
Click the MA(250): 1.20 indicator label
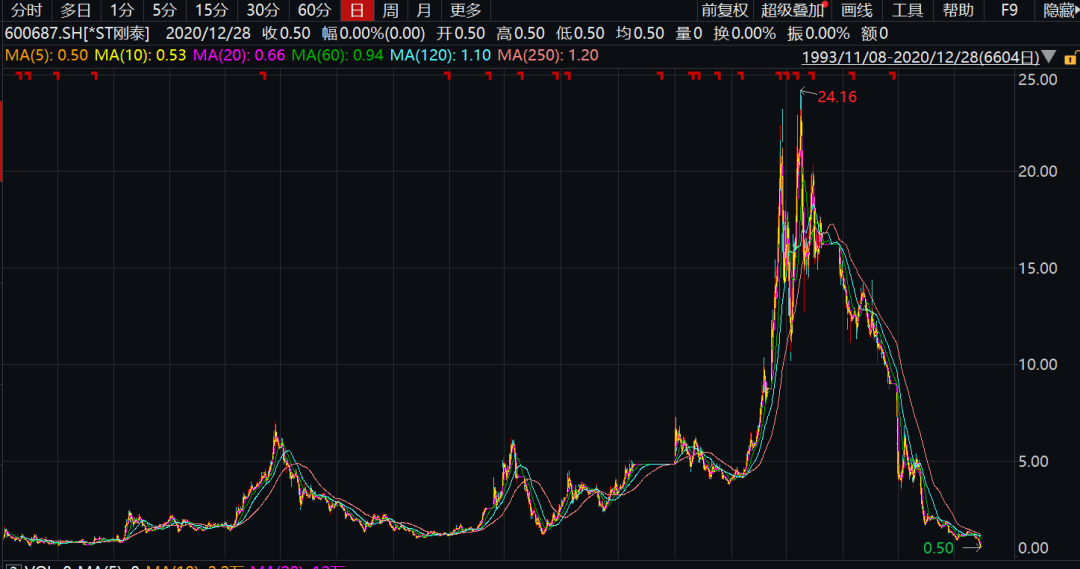[x=548, y=56]
